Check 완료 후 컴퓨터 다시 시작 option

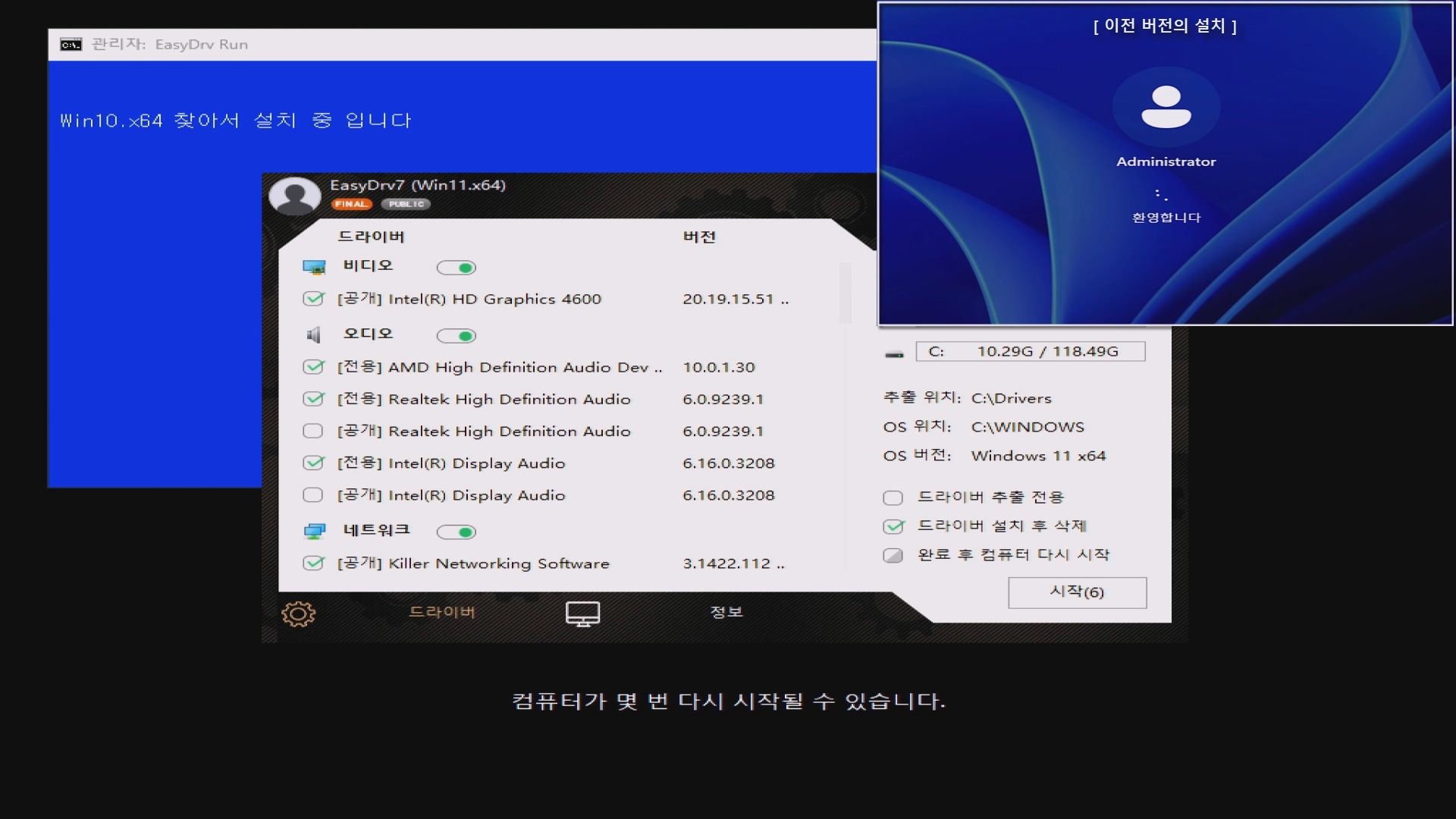pyautogui.click(x=893, y=555)
